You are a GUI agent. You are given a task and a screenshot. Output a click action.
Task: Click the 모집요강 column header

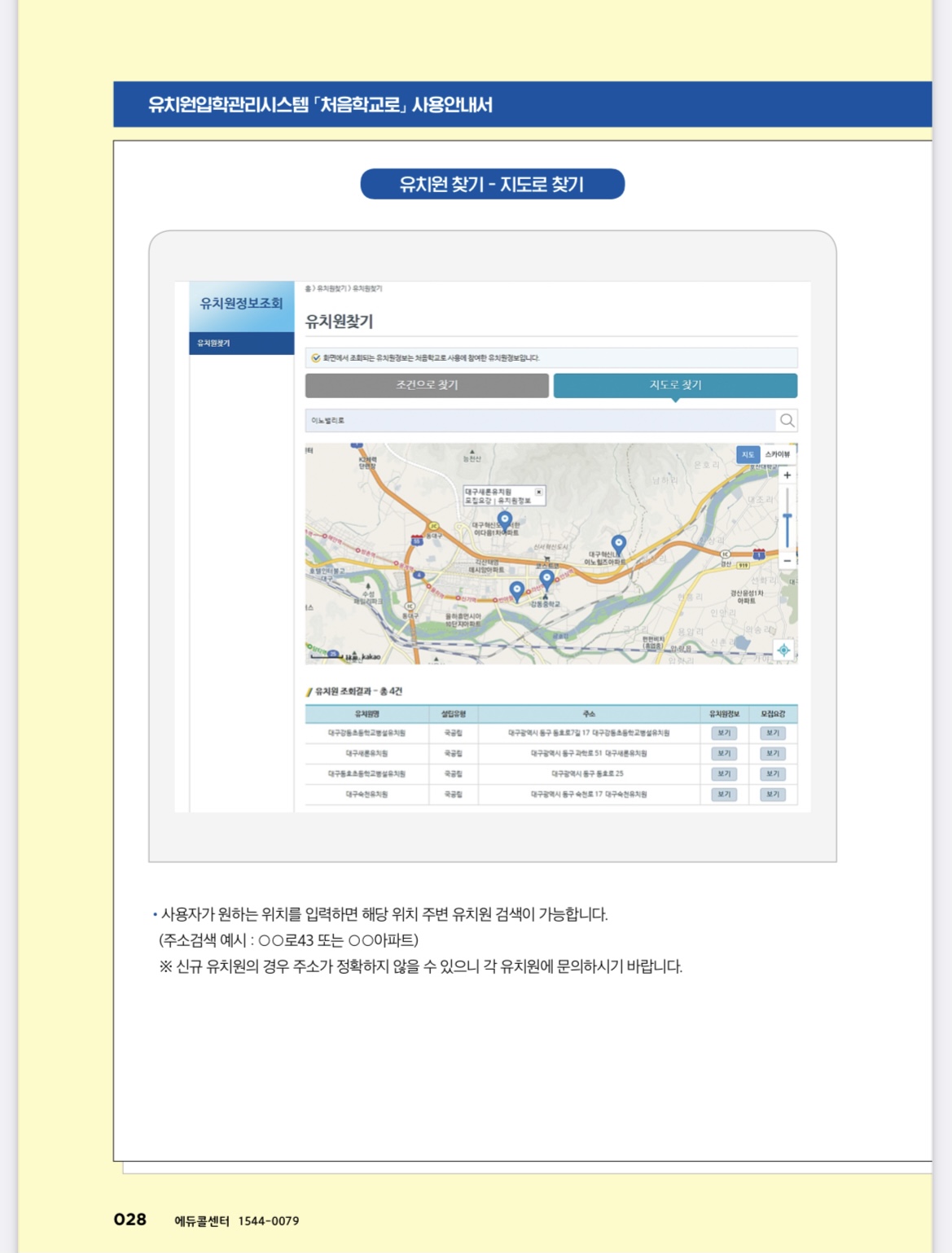(773, 714)
